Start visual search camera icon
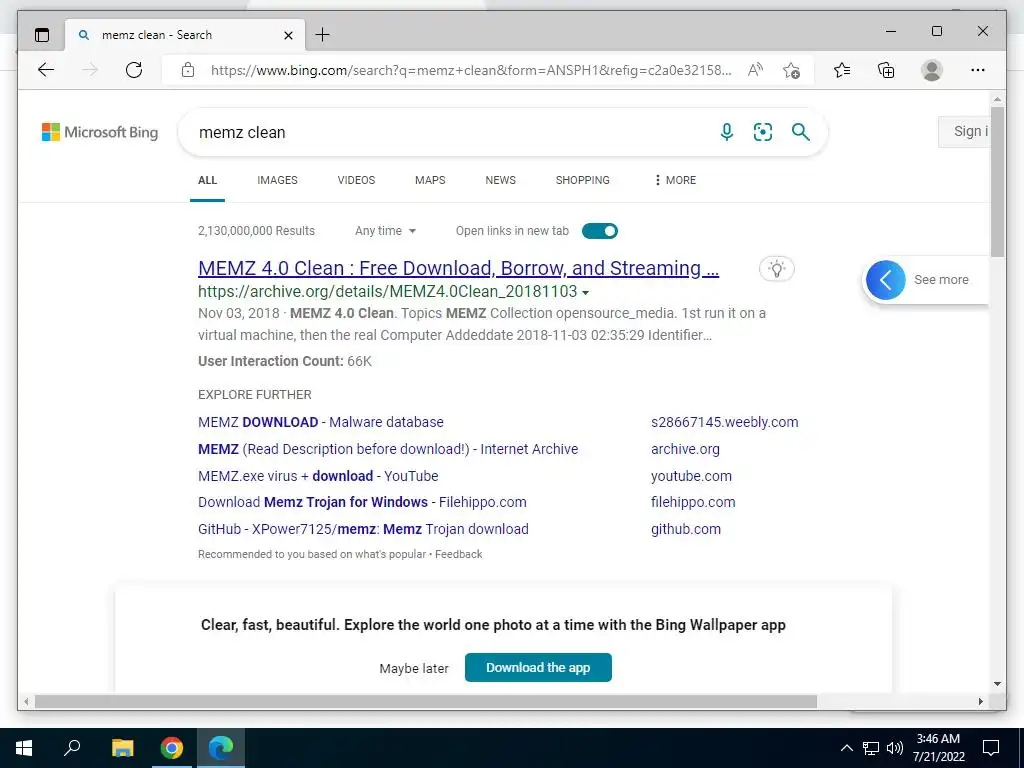 [763, 132]
